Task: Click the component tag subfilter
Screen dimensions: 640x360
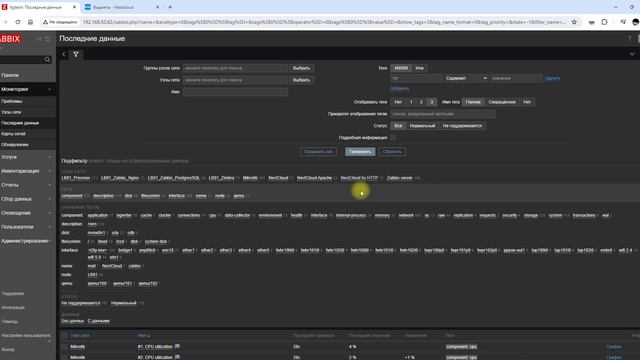Action: coord(72,196)
